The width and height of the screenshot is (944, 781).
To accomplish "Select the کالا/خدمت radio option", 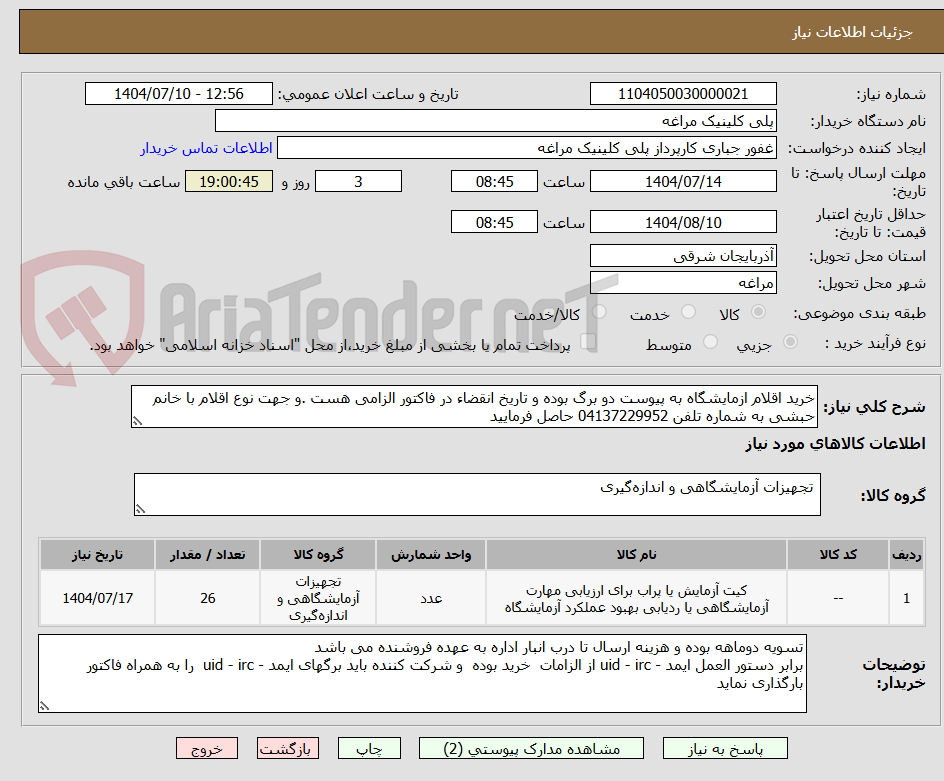I will pyautogui.click(x=598, y=311).
